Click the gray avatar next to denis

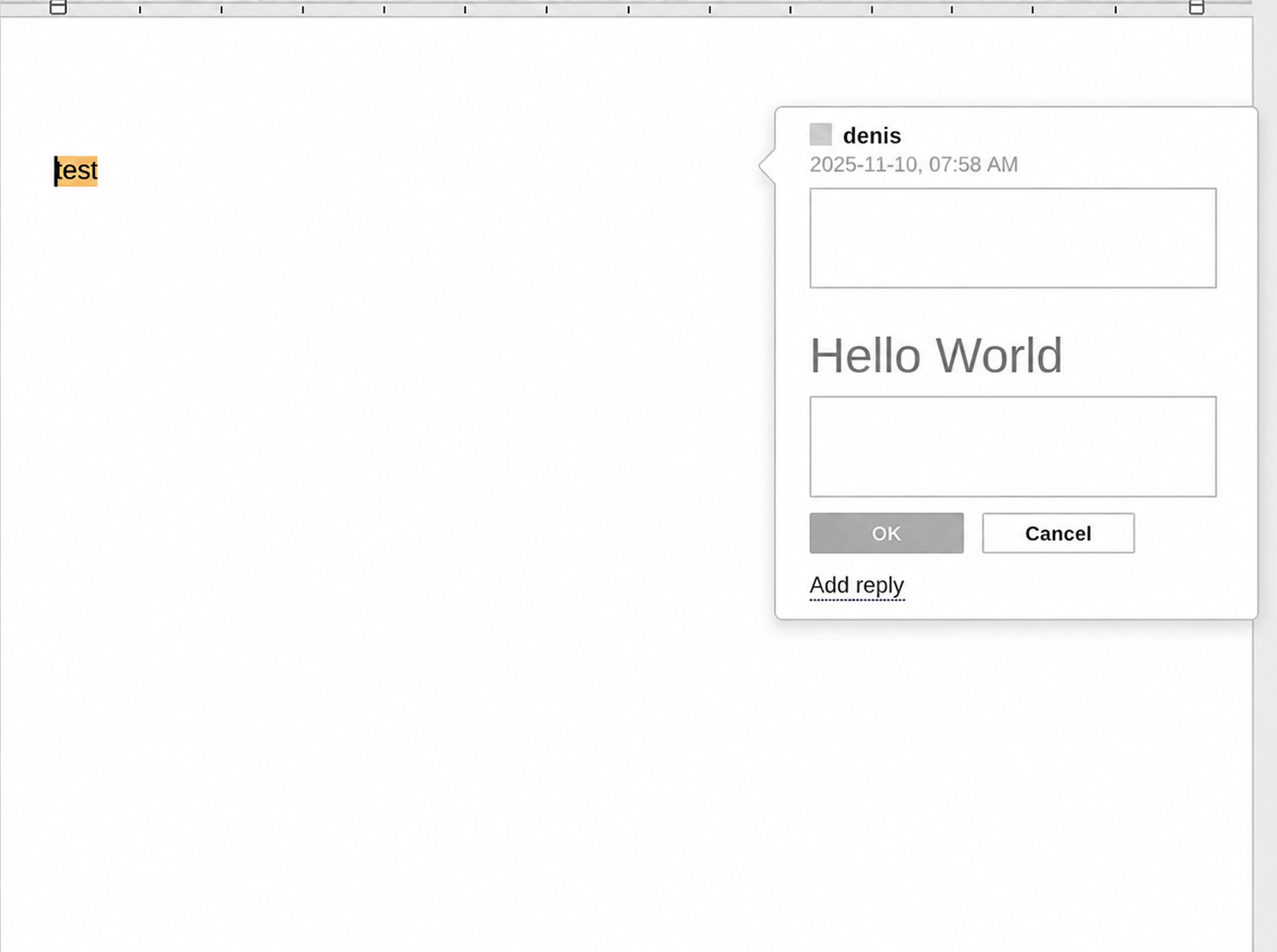point(821,134)
